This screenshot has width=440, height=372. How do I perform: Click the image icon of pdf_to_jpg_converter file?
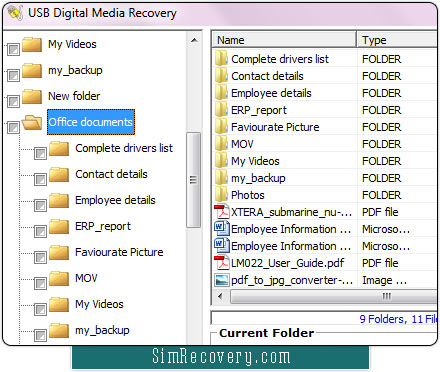pos(222,280)
